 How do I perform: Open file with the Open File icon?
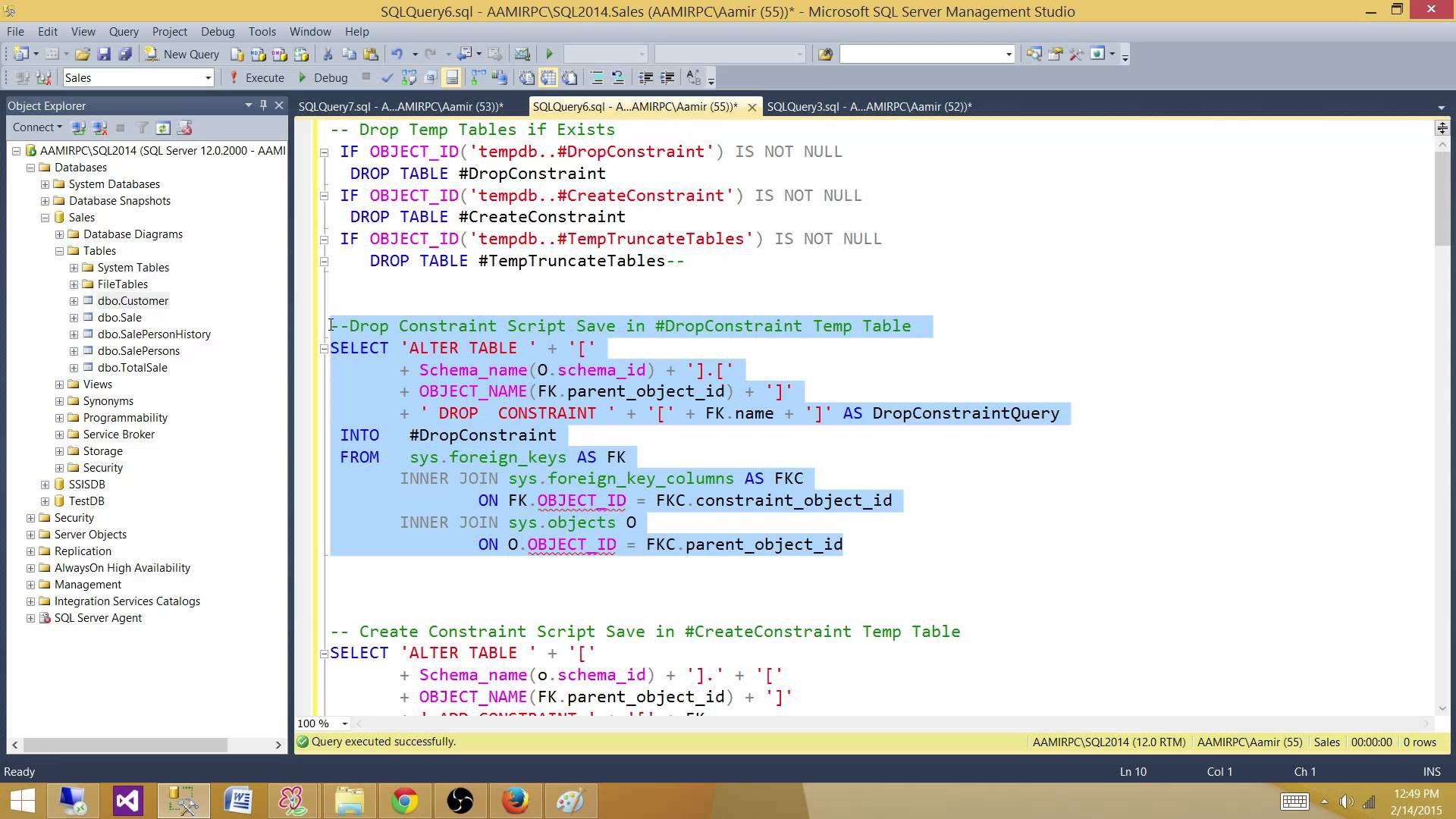coord(83,54)
